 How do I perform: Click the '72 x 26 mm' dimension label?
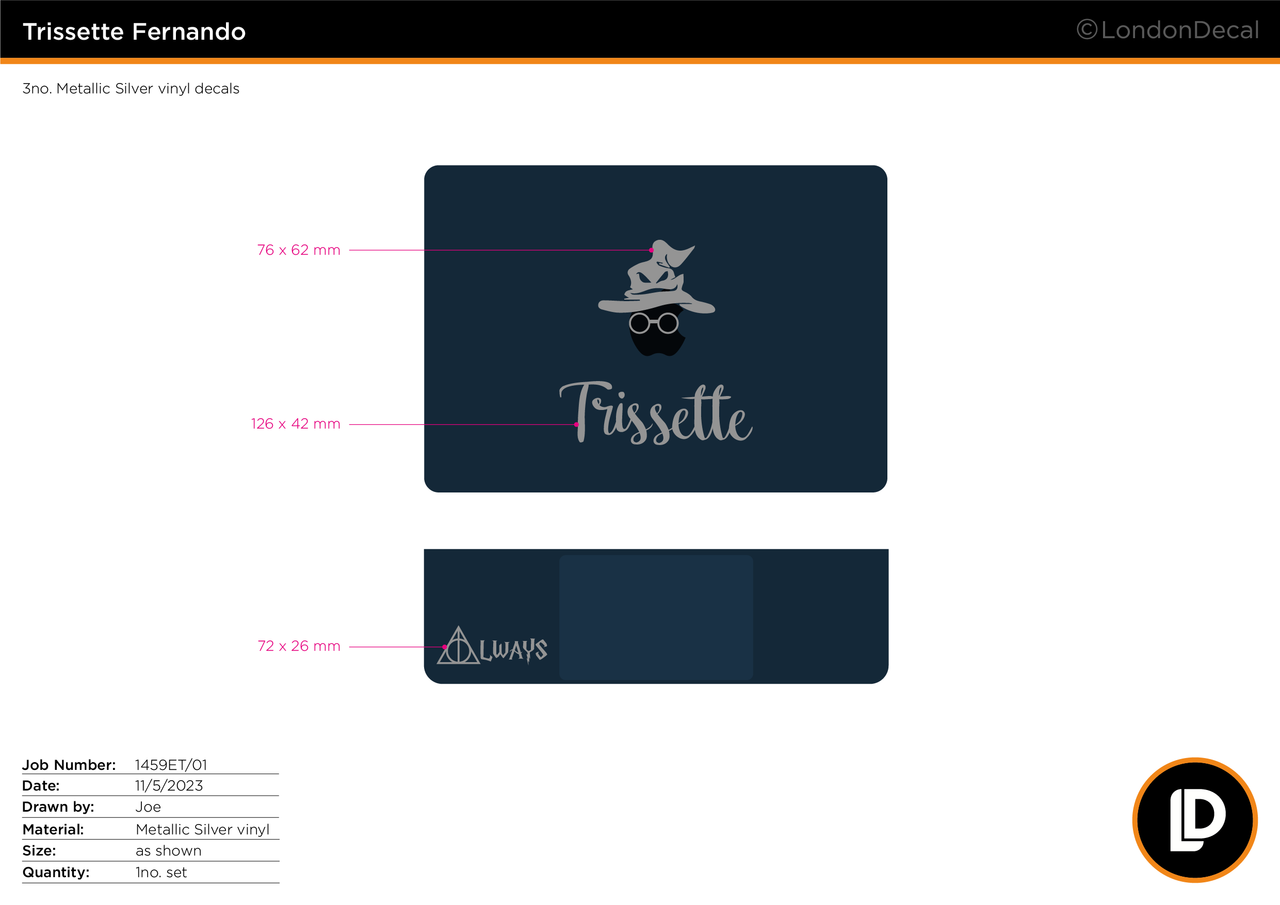(x=299, y=646)
